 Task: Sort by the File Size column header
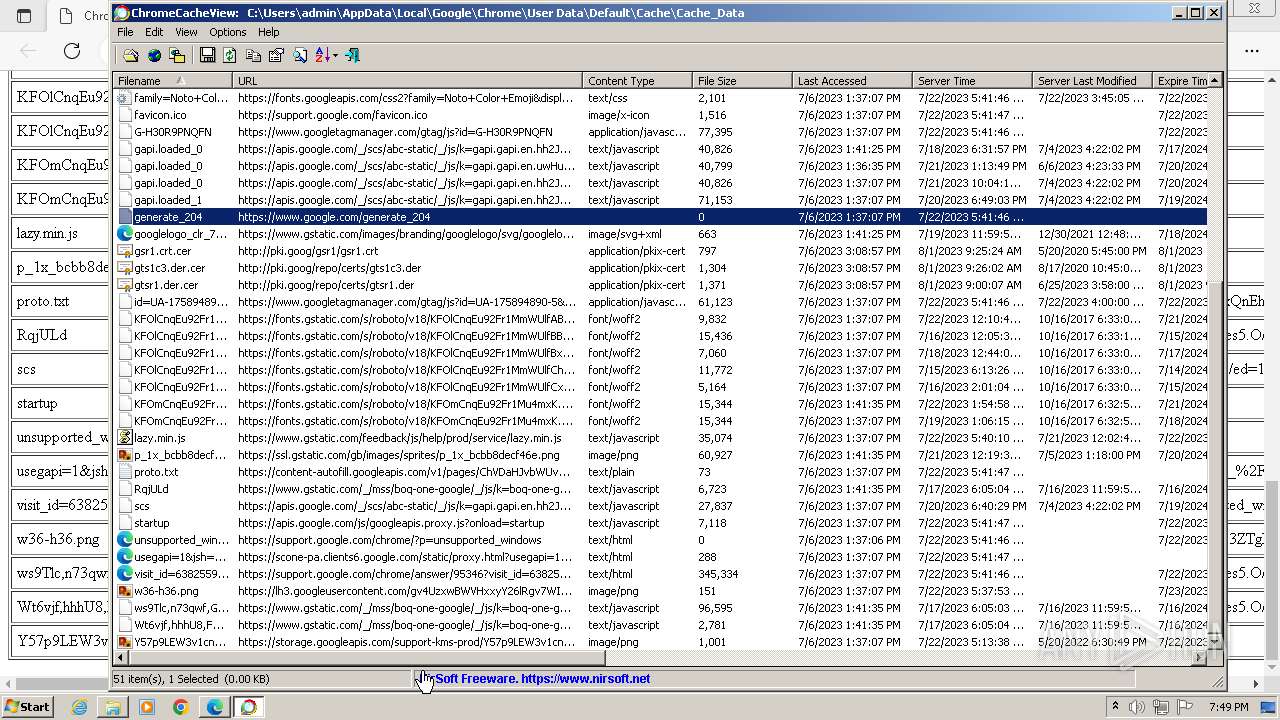(x=742, y=81)
